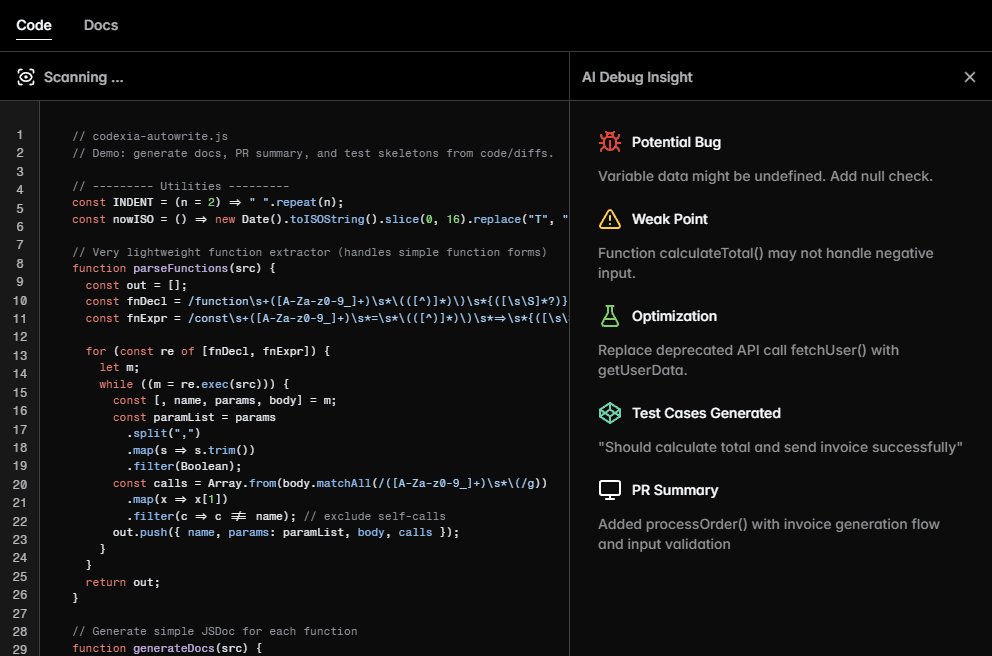
Task: Click the yellow Weak Point warning icon
Action: [x=610, y=219]
